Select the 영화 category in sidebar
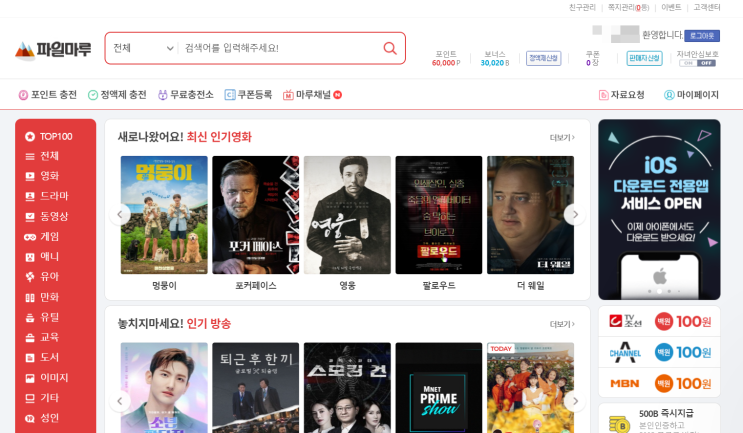 pos(49,176)
